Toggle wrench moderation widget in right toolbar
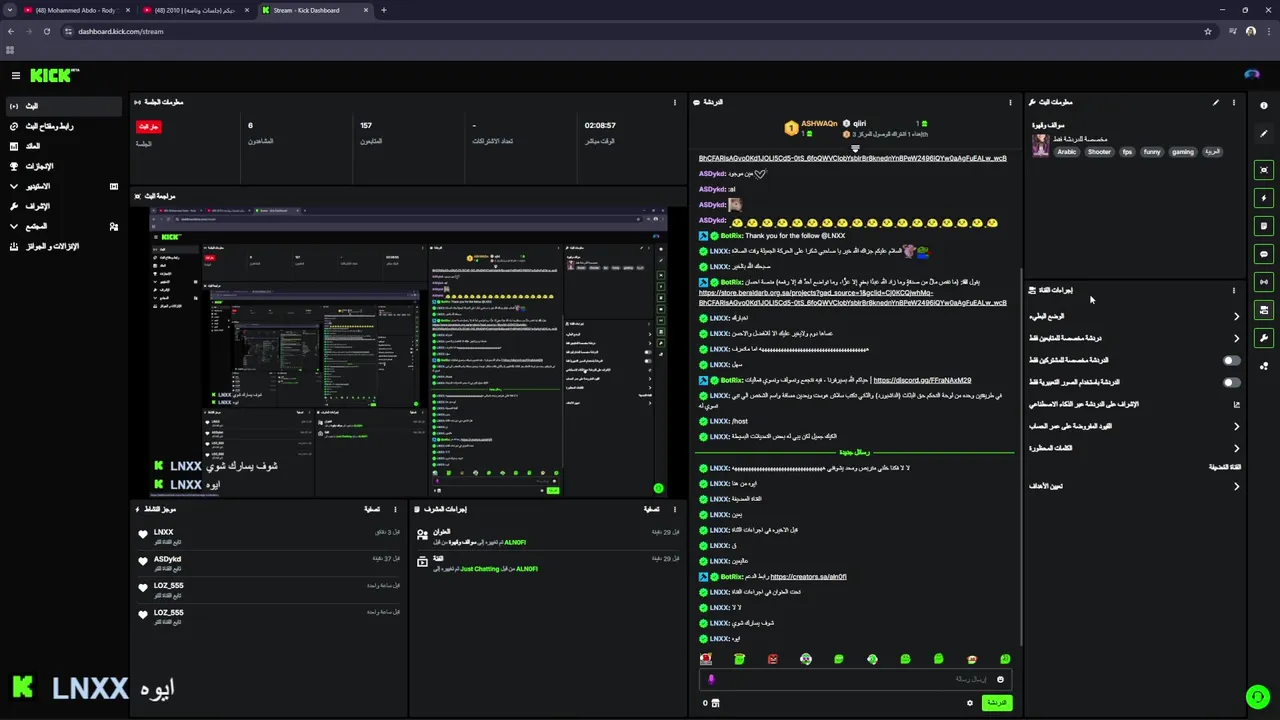The height and width of the screenshot is (720, 1280). tap(1264, 338)
